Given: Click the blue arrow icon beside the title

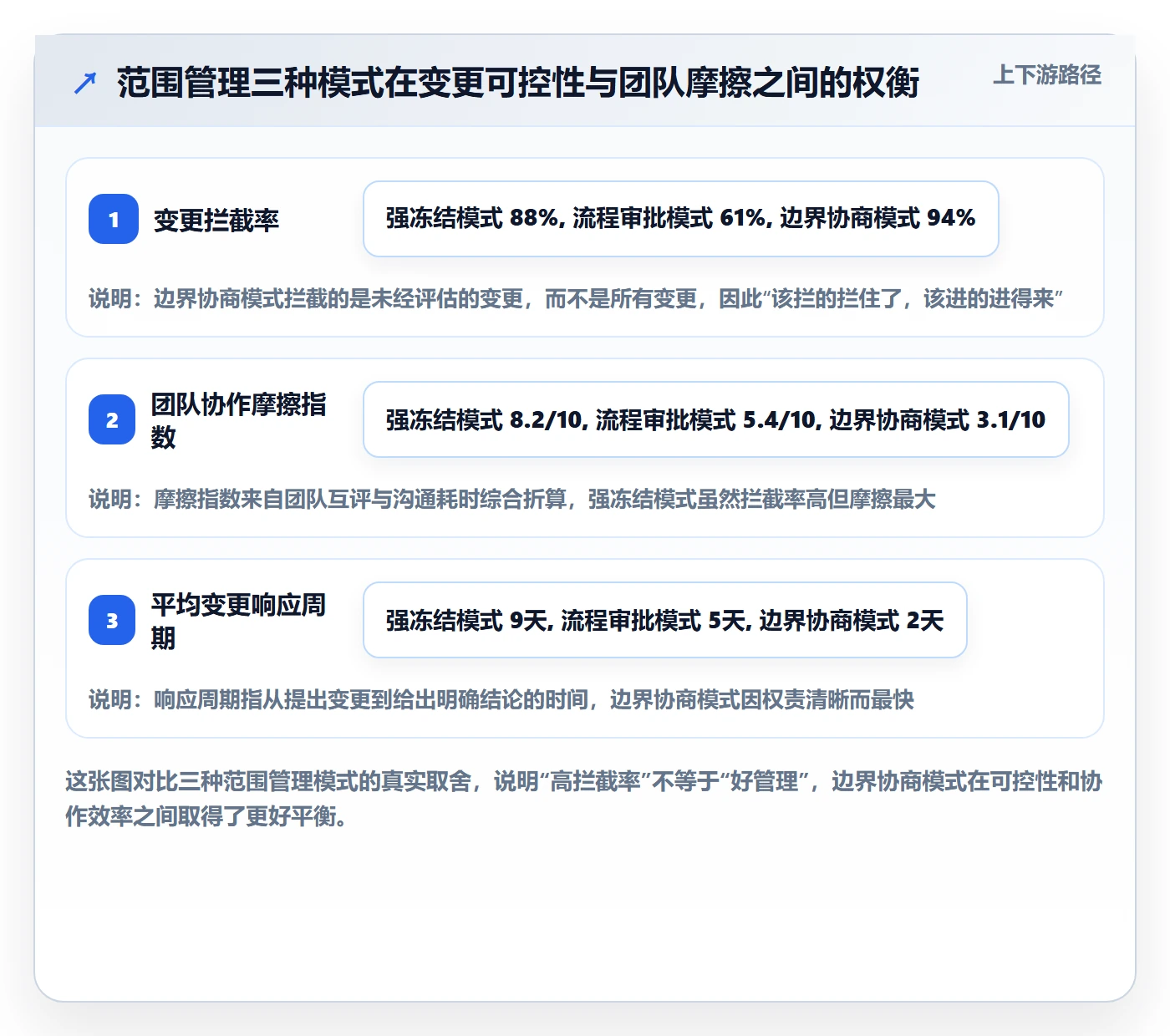Looking at the screenshot, I should tap(85, 83).
